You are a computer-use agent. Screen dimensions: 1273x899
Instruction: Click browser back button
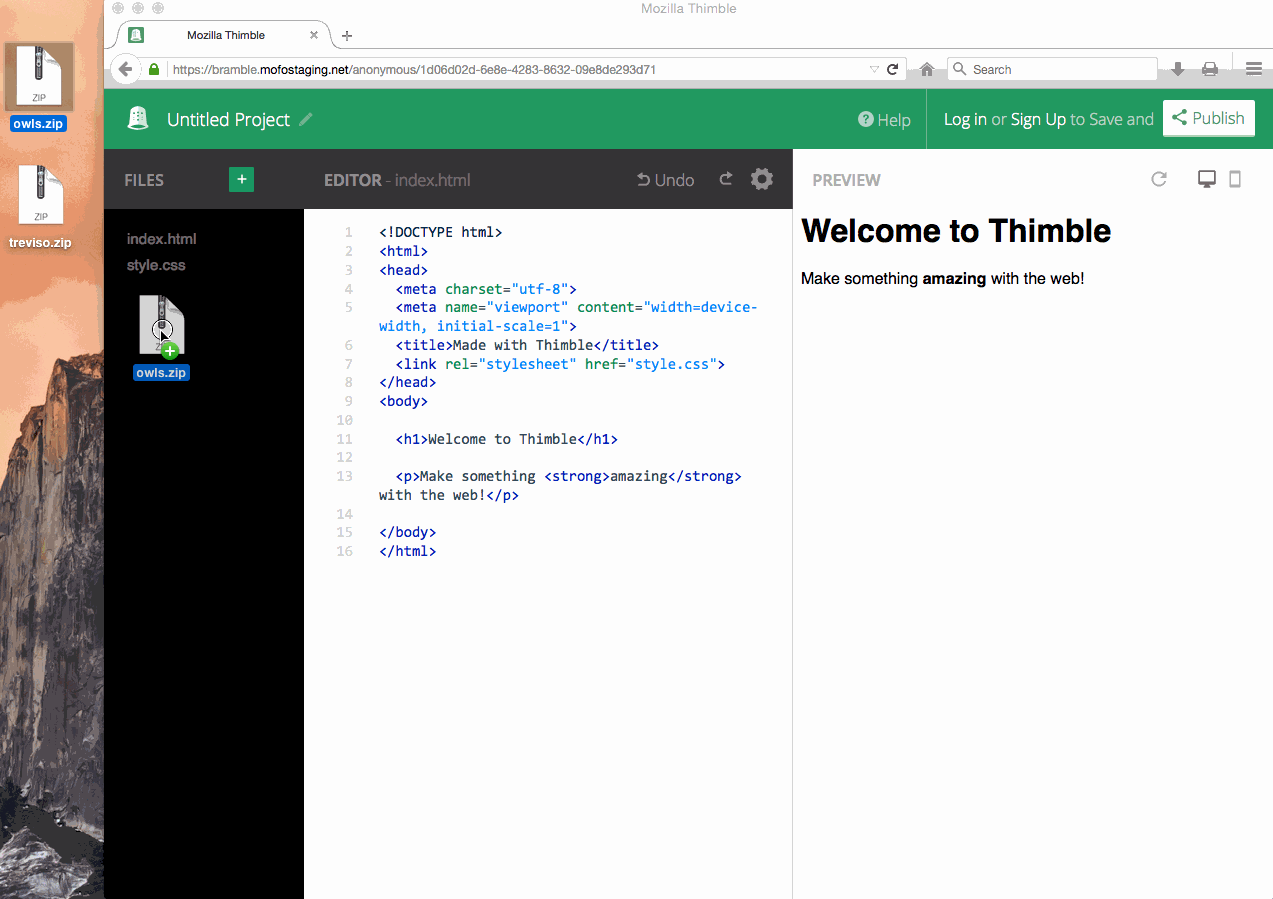125,69
